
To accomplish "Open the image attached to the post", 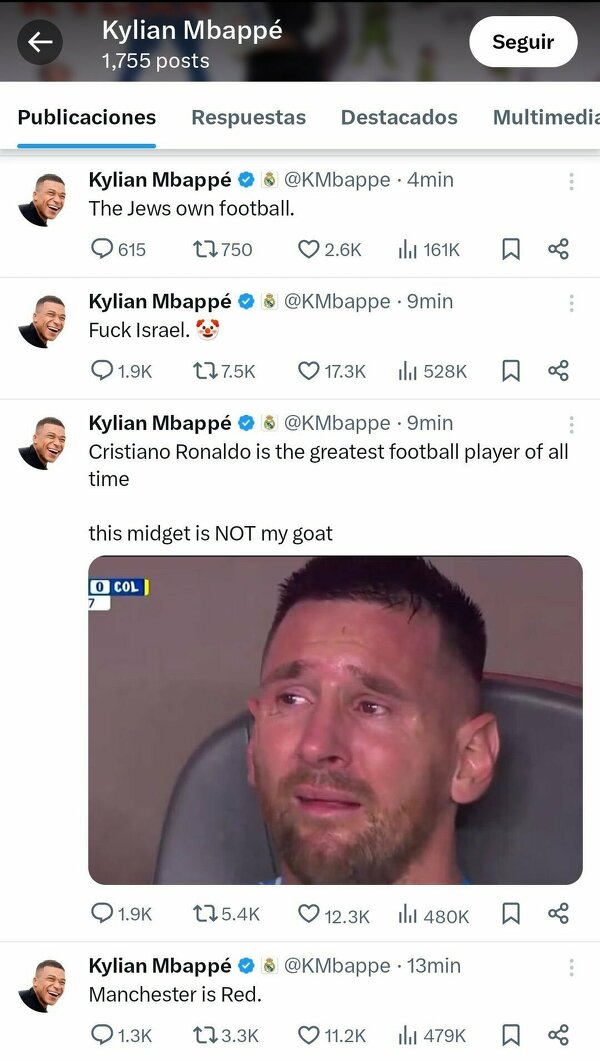I will pos(335,720).
